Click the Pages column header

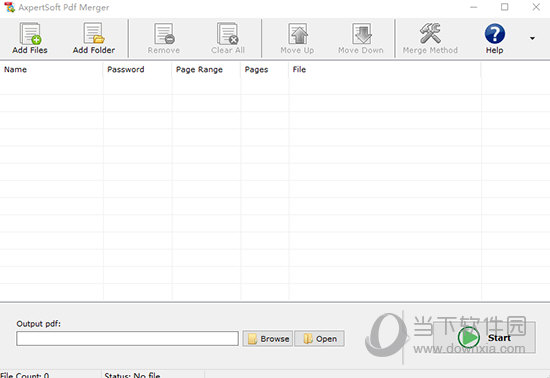pyautogui.click(x=265, y=69)
